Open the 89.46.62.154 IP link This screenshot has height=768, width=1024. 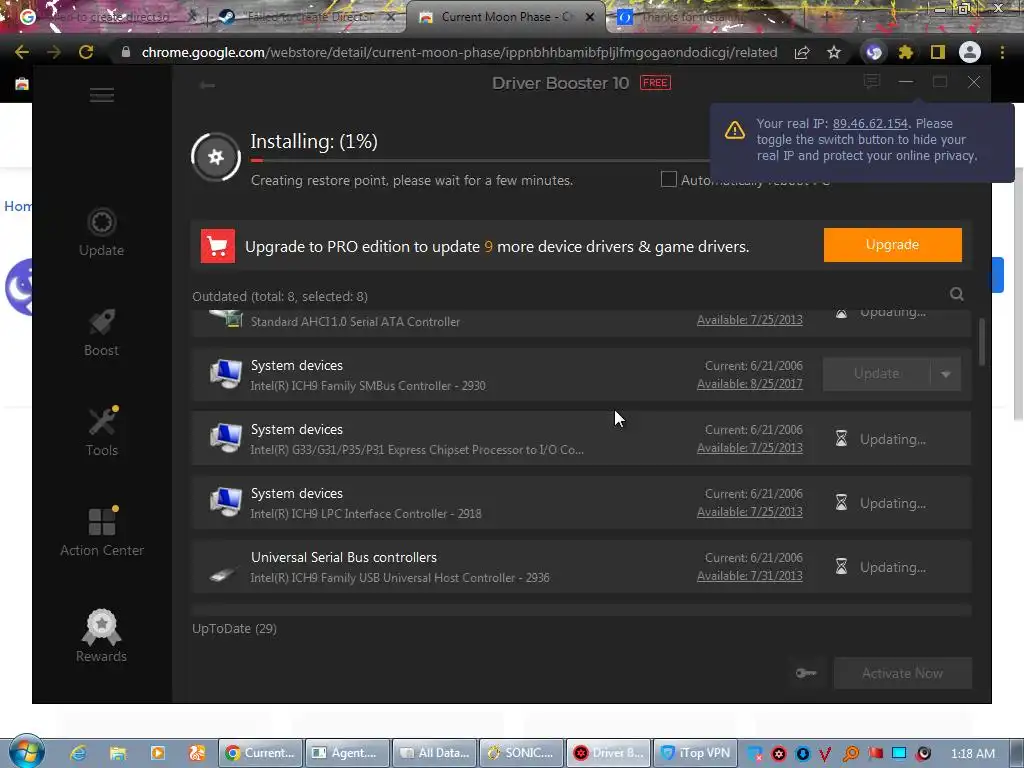870,123
